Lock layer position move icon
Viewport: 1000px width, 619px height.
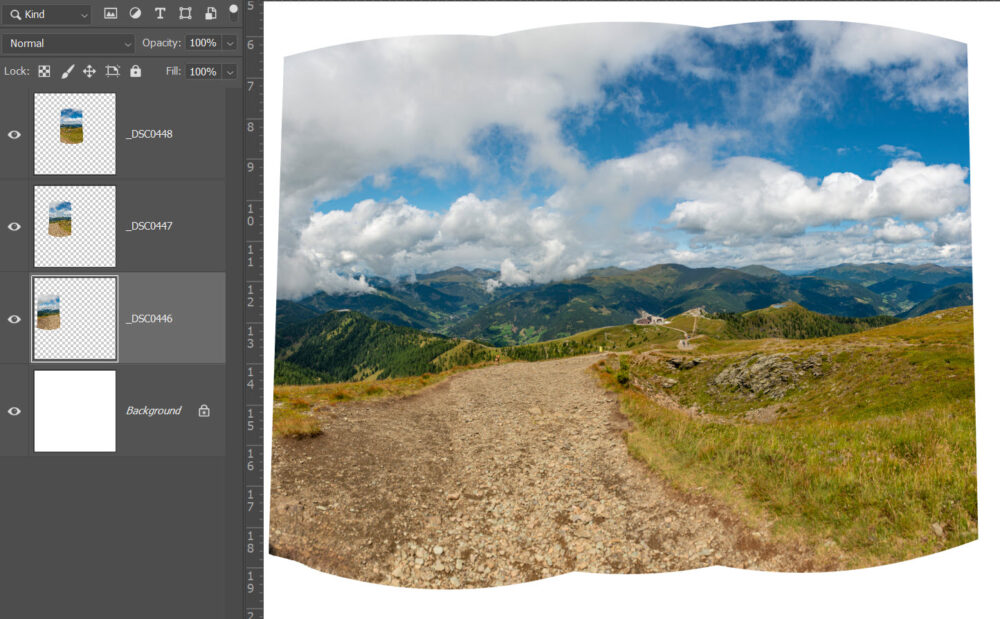89,72
